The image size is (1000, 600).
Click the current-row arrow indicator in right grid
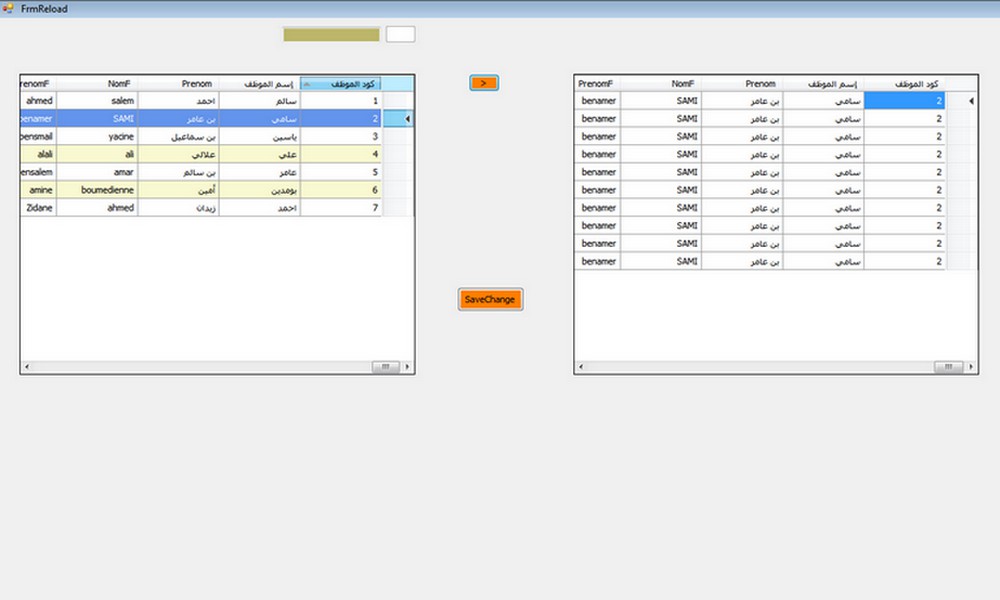968,101
